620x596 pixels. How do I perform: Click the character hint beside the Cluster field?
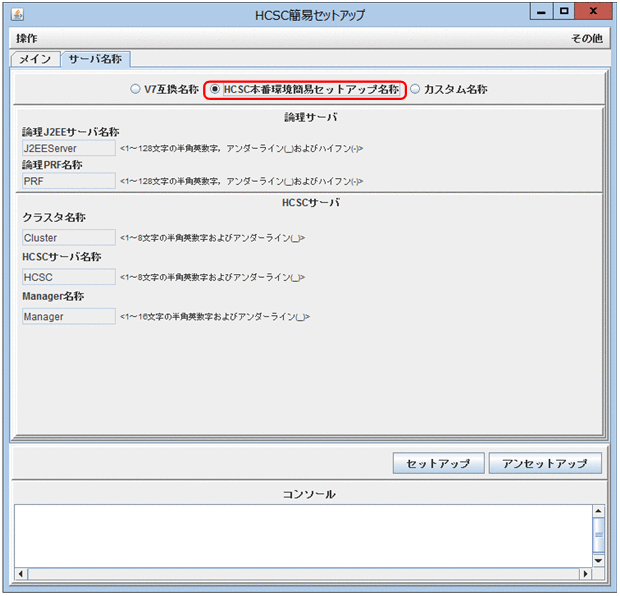pyautogui.click(x=212, y=238)
